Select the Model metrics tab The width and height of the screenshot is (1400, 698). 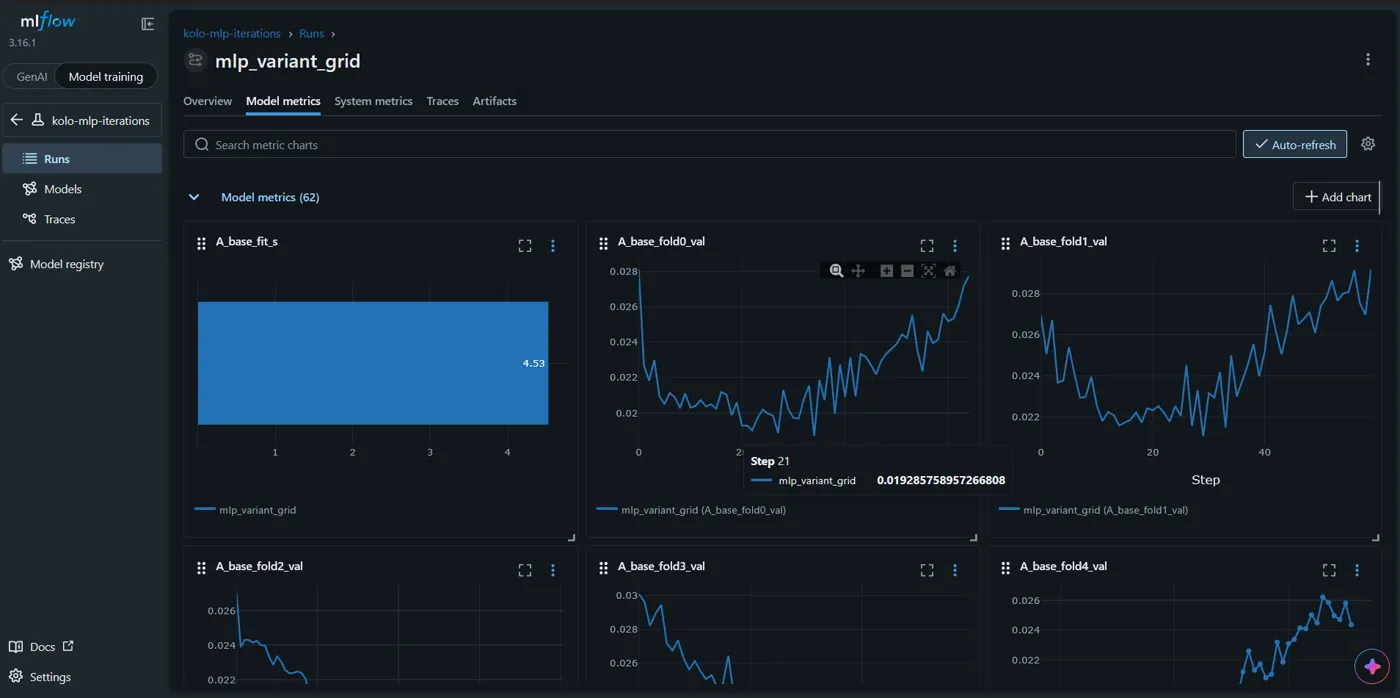[283, 101]
